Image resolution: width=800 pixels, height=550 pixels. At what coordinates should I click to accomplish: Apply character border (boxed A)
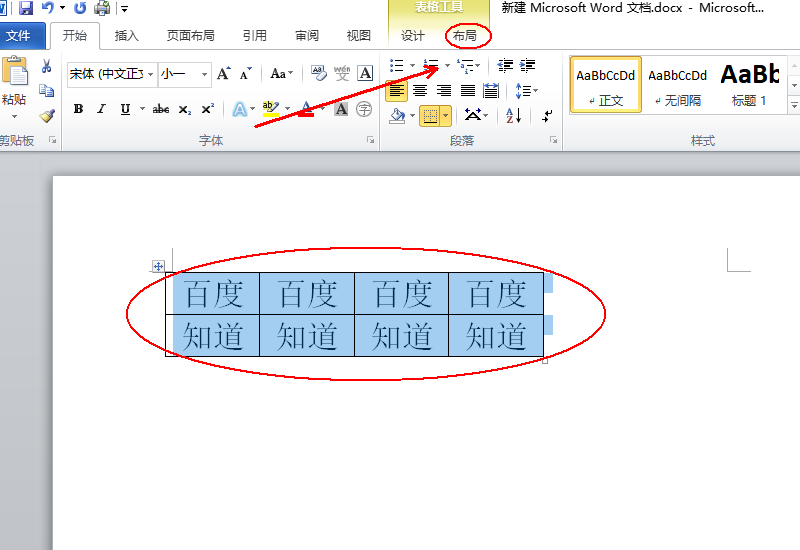pos(365,74)
